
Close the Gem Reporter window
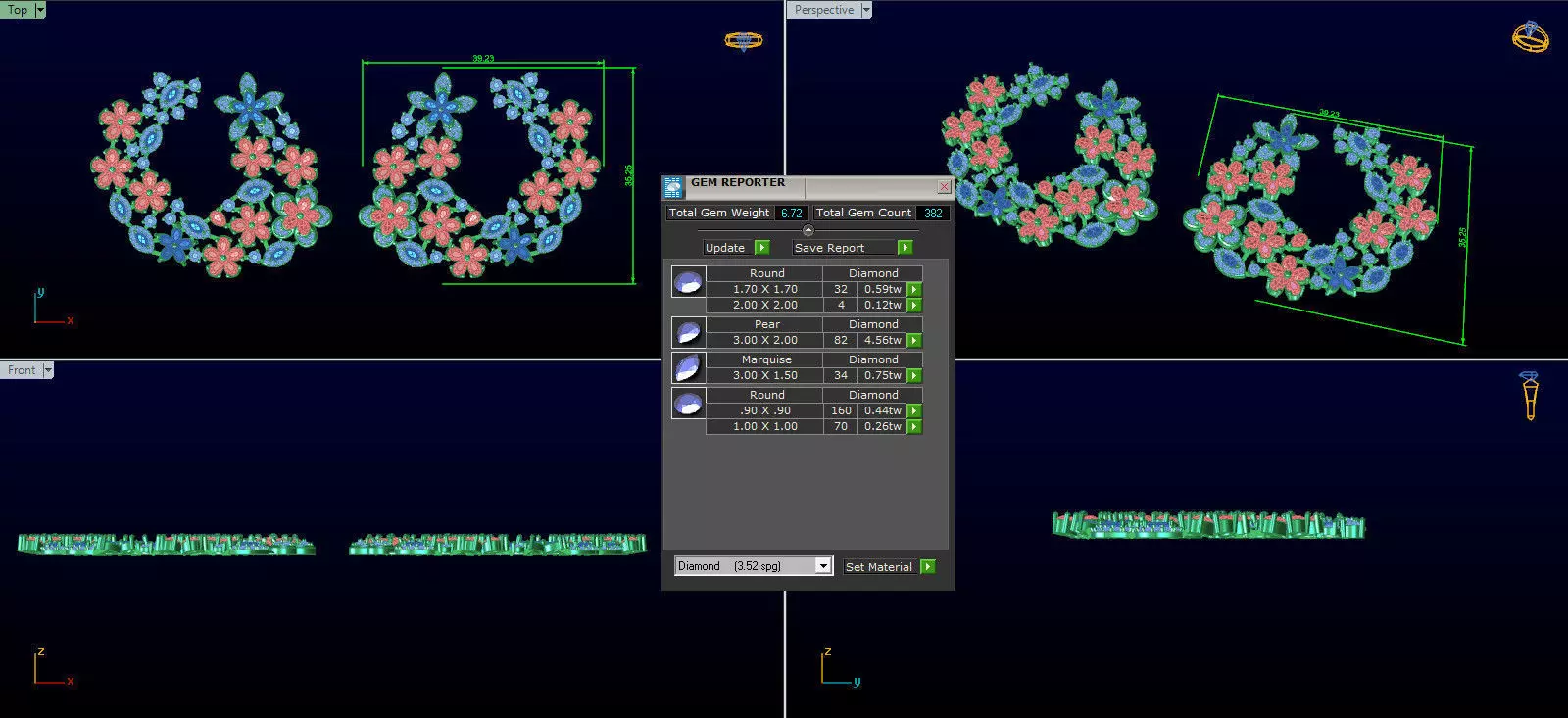click(944, 186)
